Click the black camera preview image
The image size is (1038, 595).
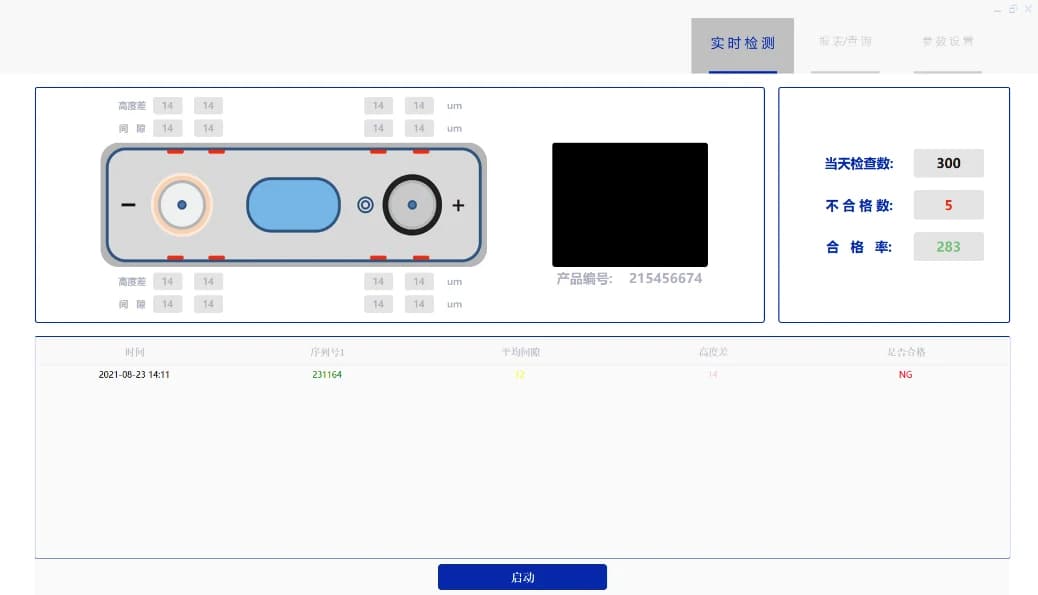pos(630,205)
